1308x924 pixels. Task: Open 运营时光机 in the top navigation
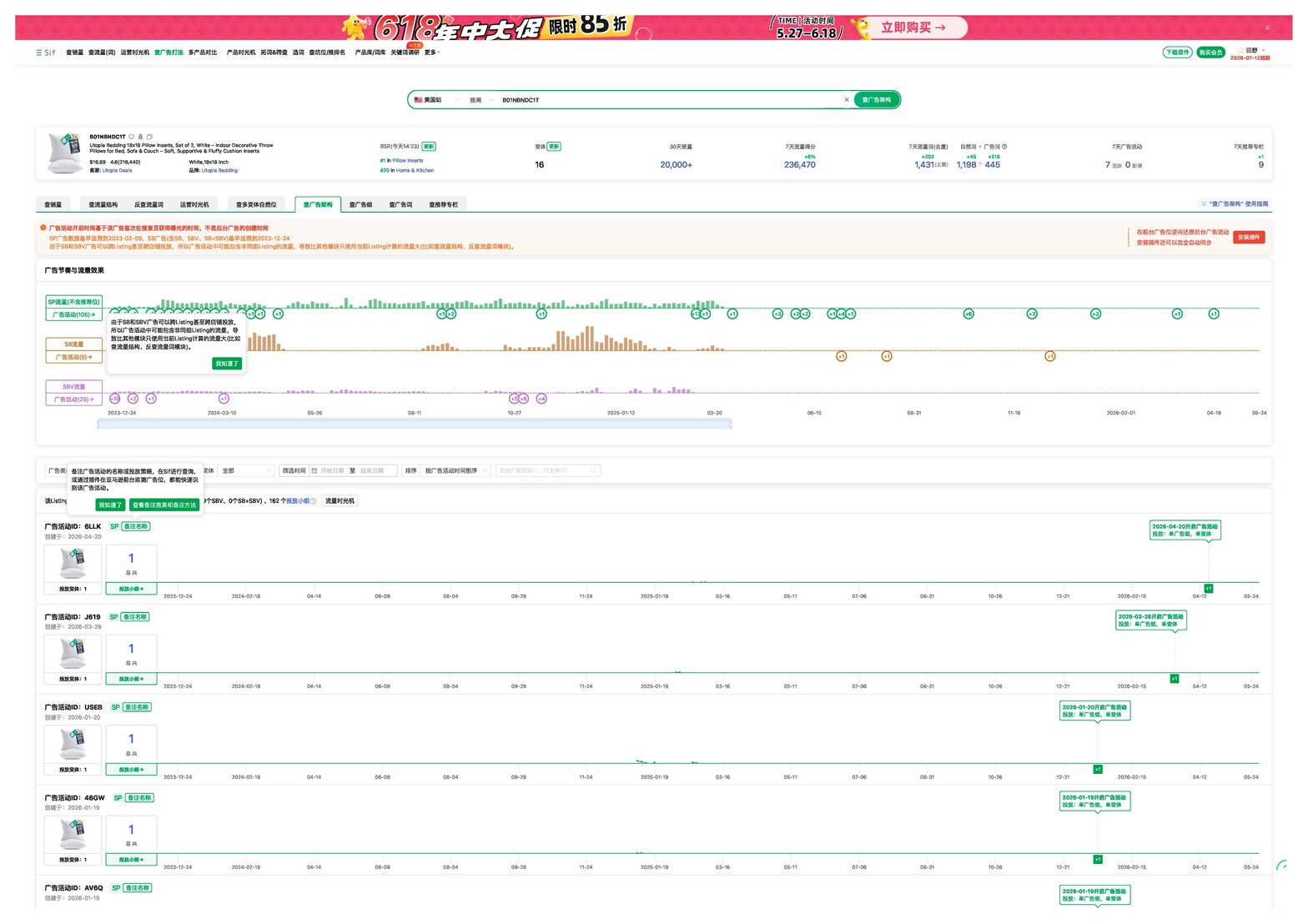(x=135, y=53)
